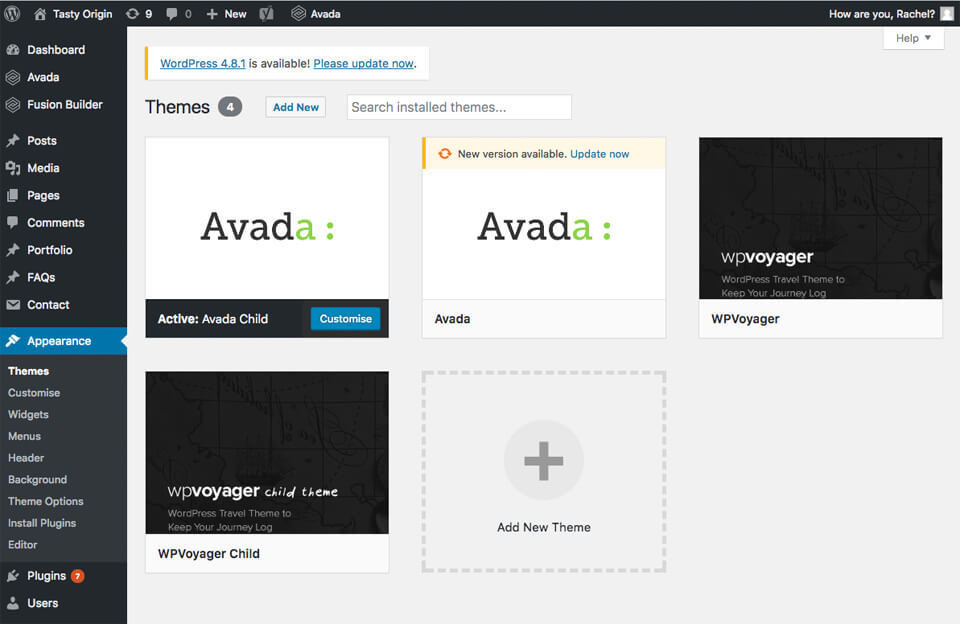Click the Add New Theme text label
The image size is (960, 624).
coord(544,527)
